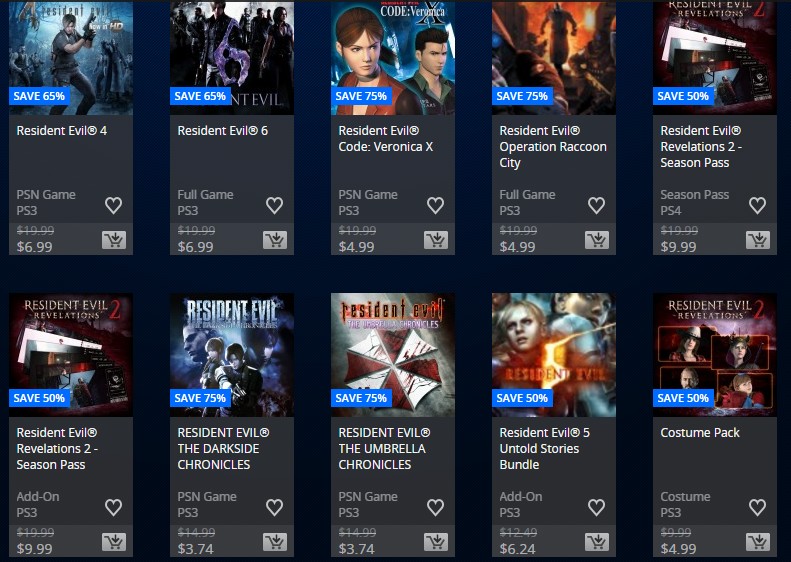
Task: Add Costume Pack to cart
Action: (x=758, y=542)
